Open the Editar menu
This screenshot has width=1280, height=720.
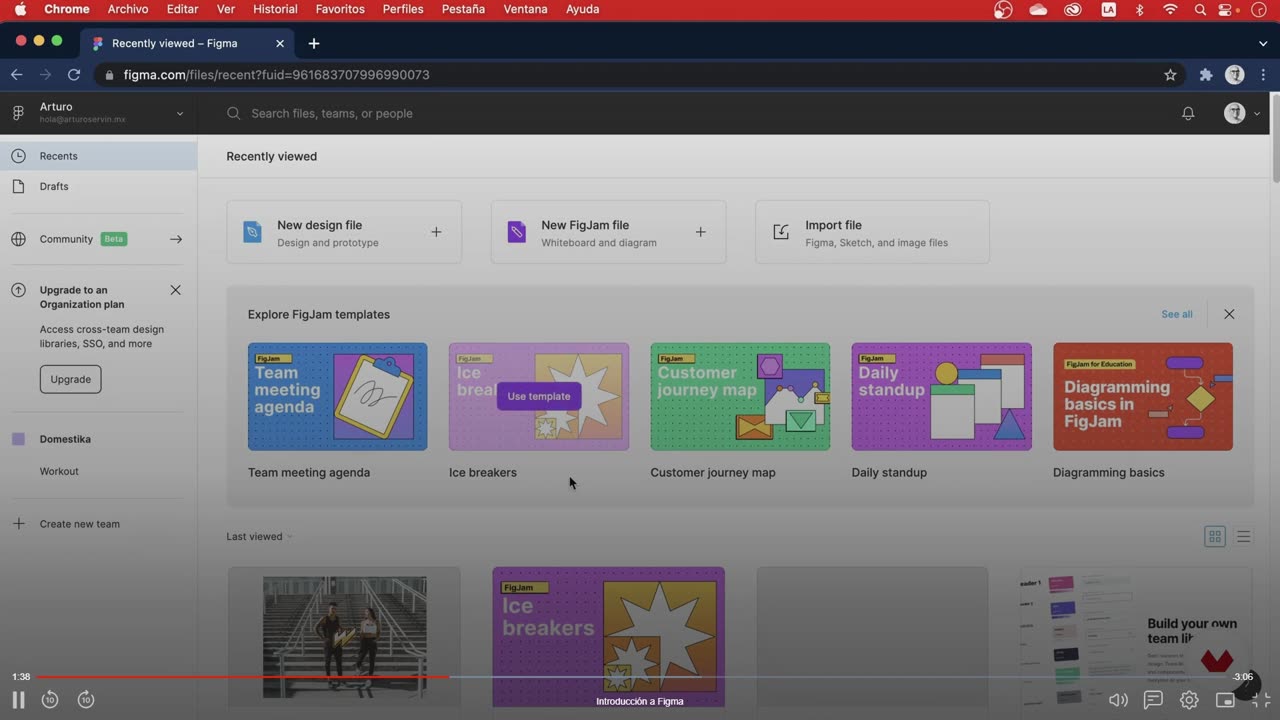(x=182, y=9)
